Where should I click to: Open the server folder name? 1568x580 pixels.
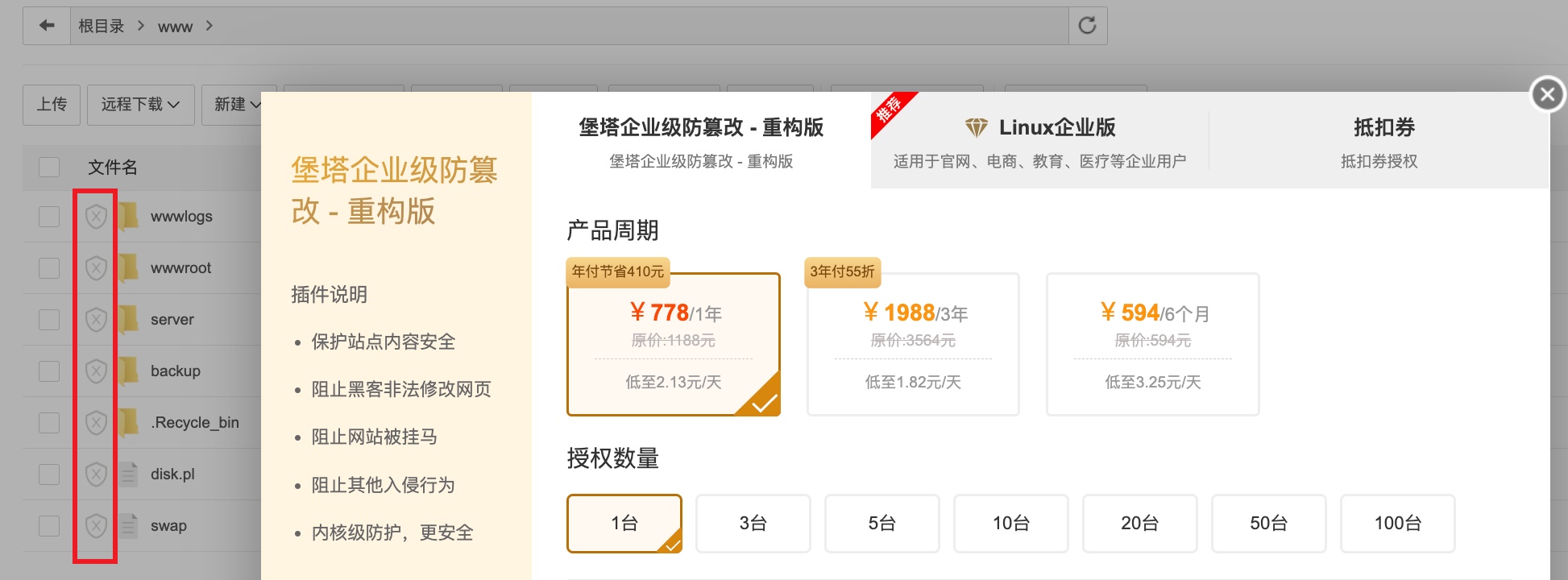tap(172, 319)
